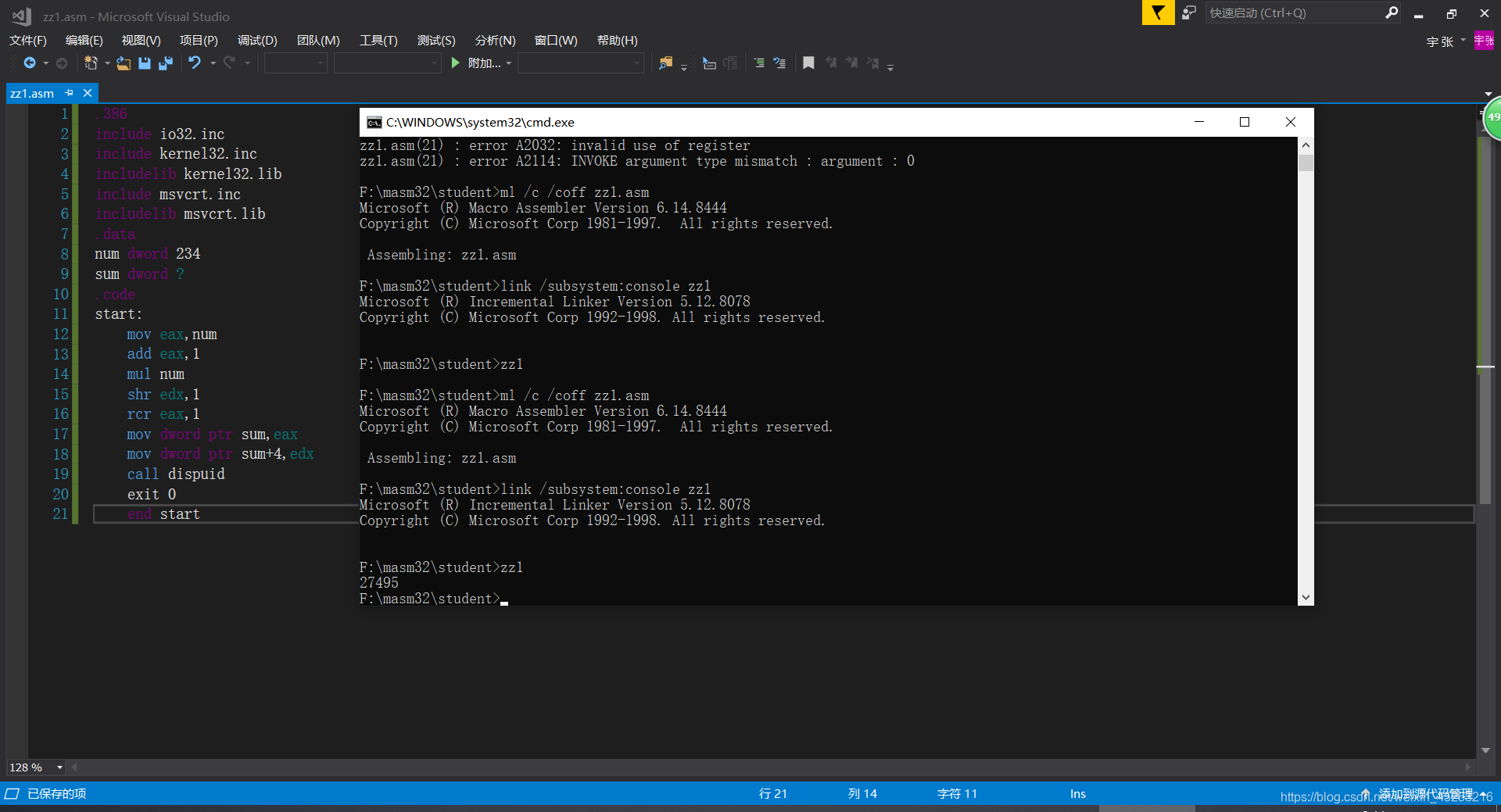
Task: Open the 调试(D) menu
Action: (257, 41)
